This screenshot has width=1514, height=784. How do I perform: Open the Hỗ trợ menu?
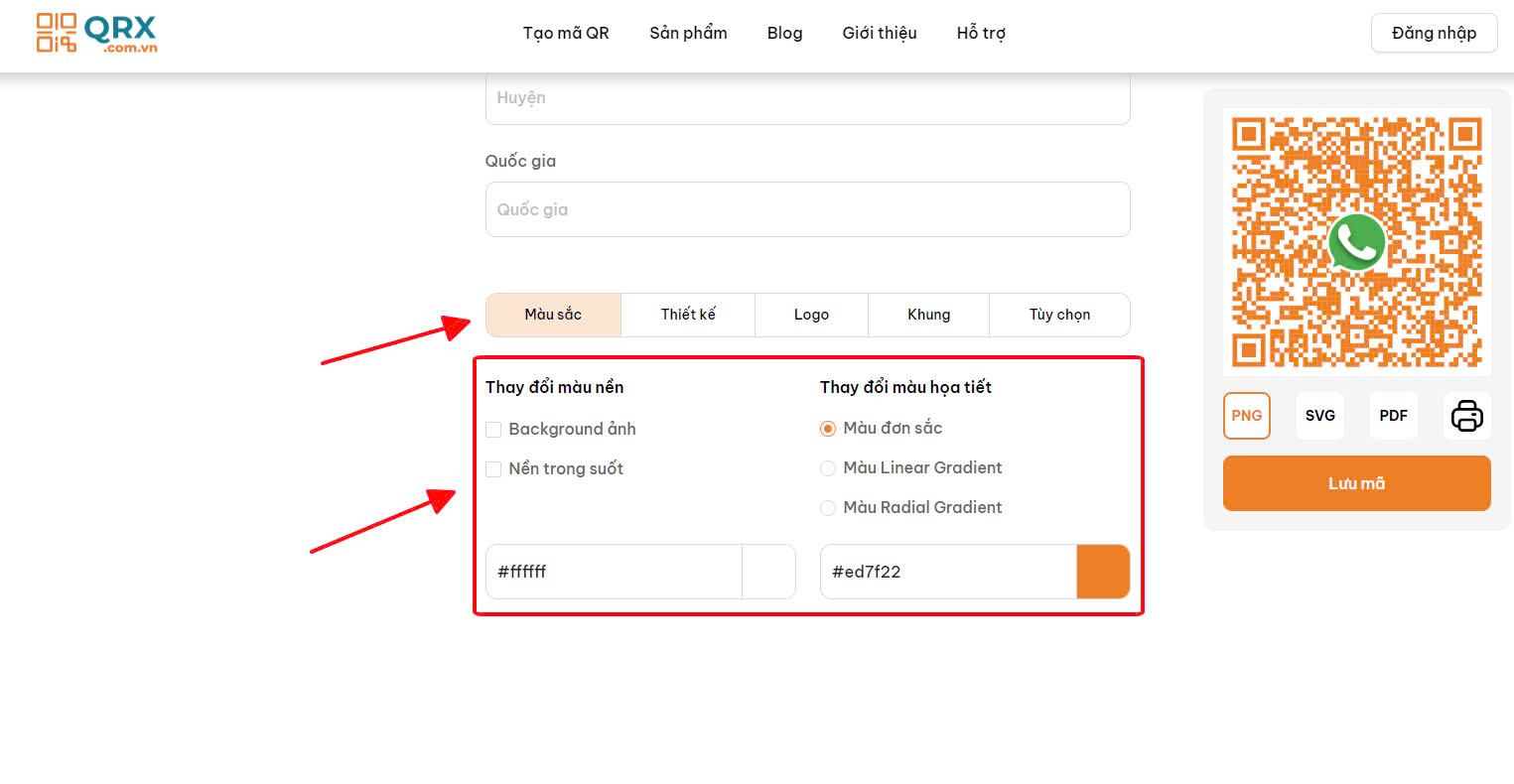coord(981,33)
